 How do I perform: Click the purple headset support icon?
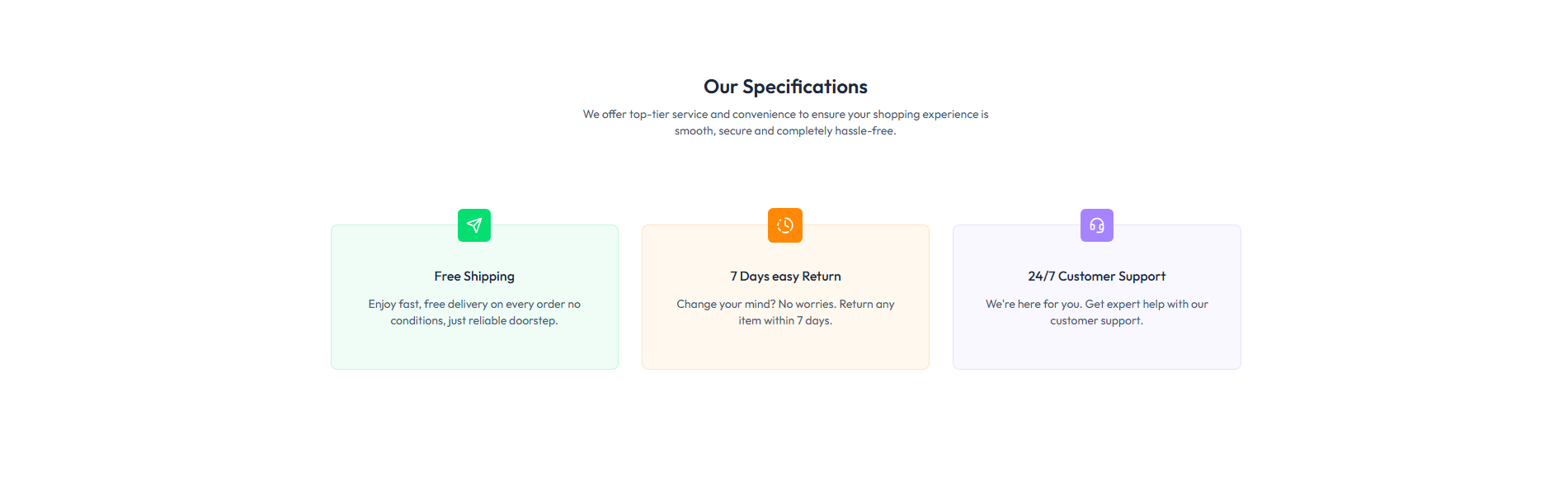tap(1096, 225)
